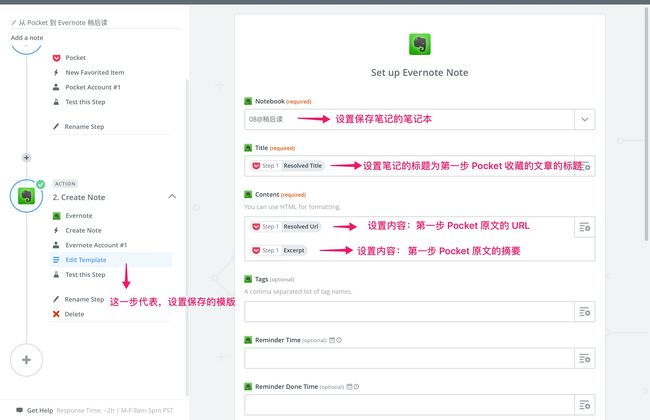Click the Get Help chat icon
650x420 pixels.
pyautogui.click(x=19, y=410)
